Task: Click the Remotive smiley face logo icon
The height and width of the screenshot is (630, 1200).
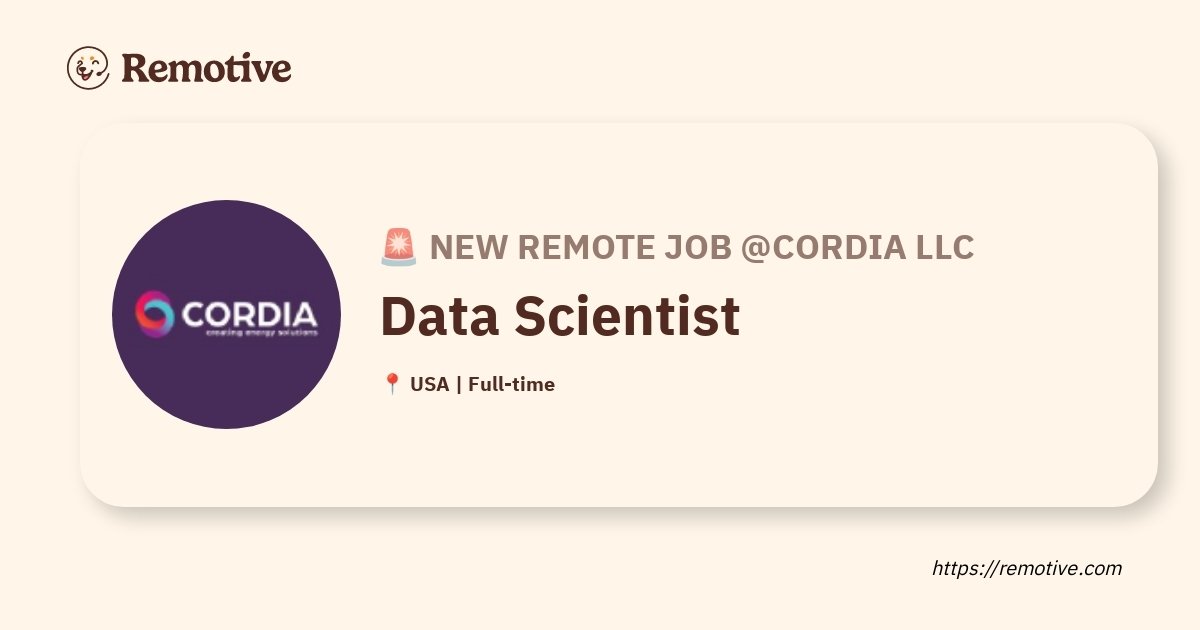Action: pos(88,68)
